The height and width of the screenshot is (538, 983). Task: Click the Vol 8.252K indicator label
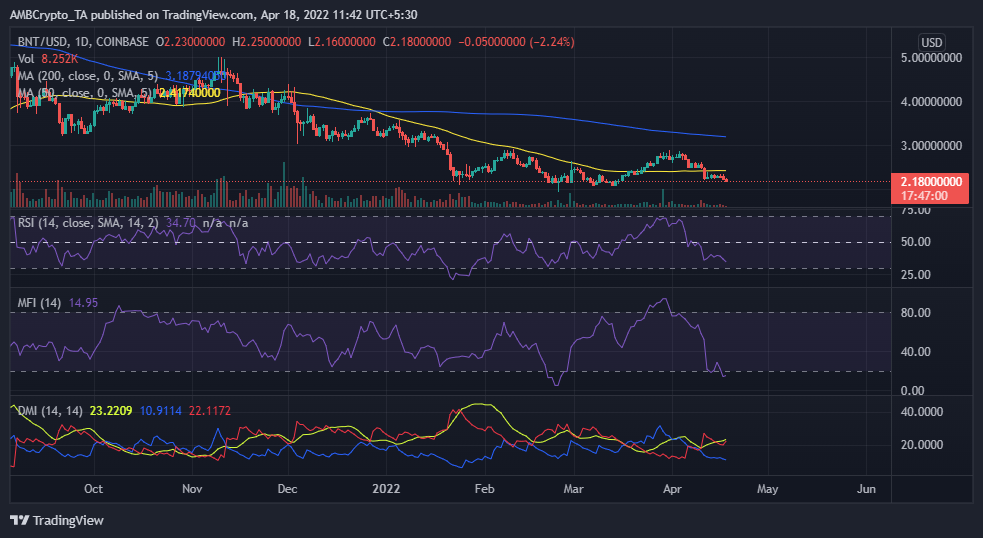click(x=48, y=59)
